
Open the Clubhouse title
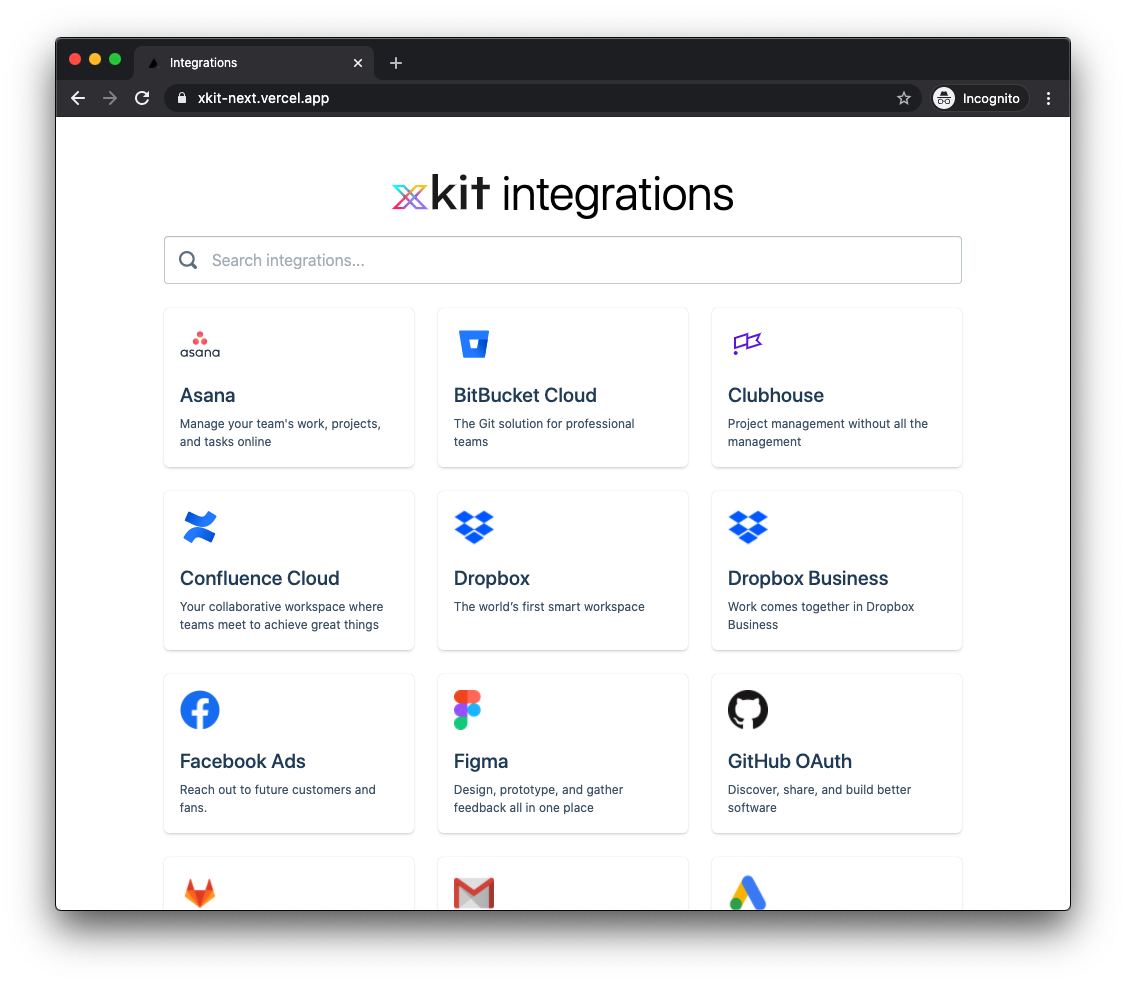click(776, 396)
